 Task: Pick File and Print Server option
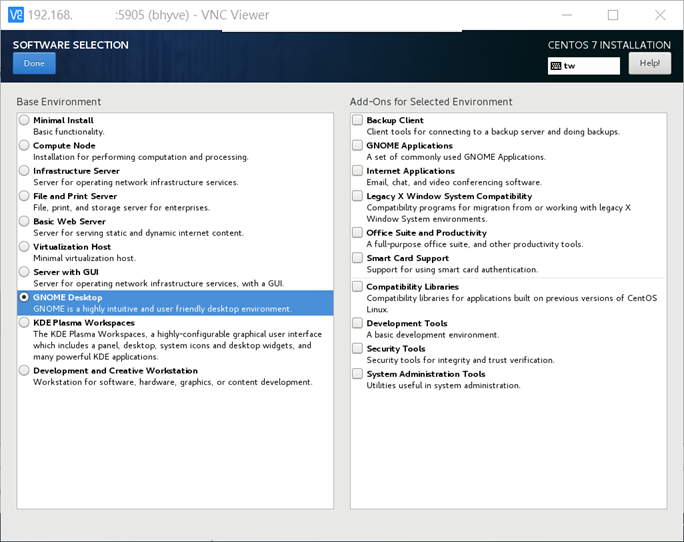pyautogui.click(x=24, y=196)
